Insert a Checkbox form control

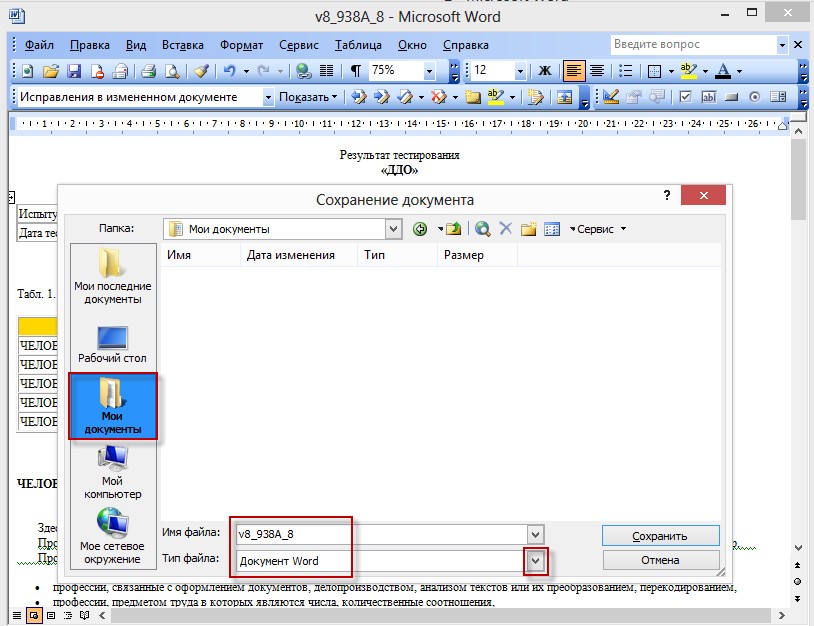coord(686,97)
